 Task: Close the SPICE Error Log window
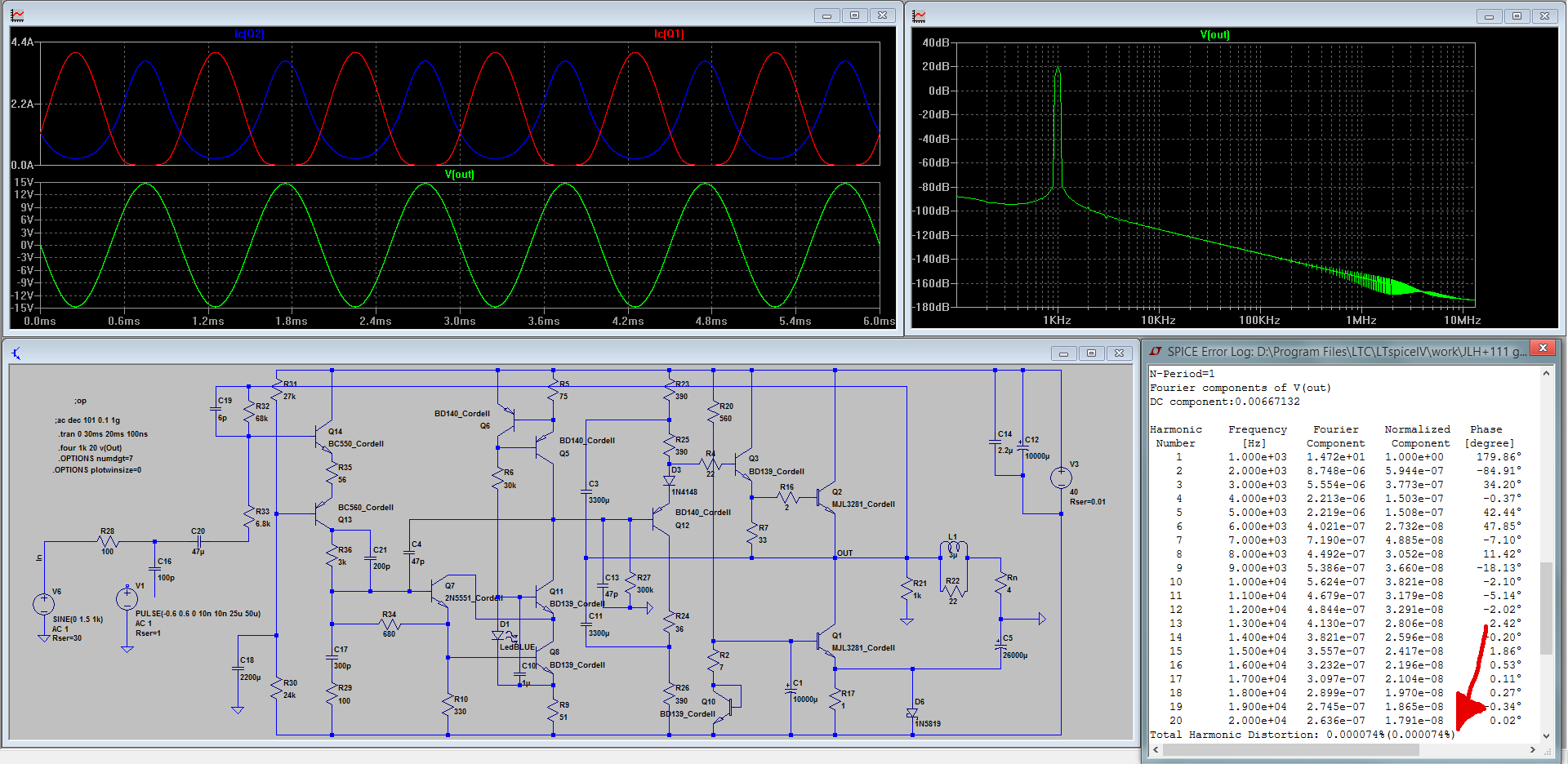tap(1543, 349)
